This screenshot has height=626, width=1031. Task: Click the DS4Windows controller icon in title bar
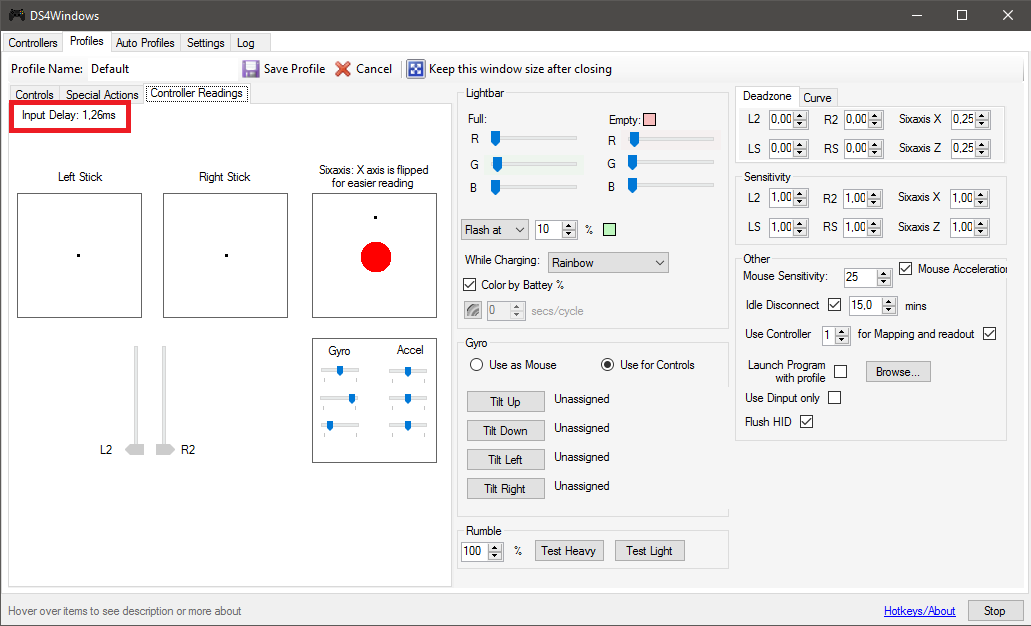[x=16, y=14]
